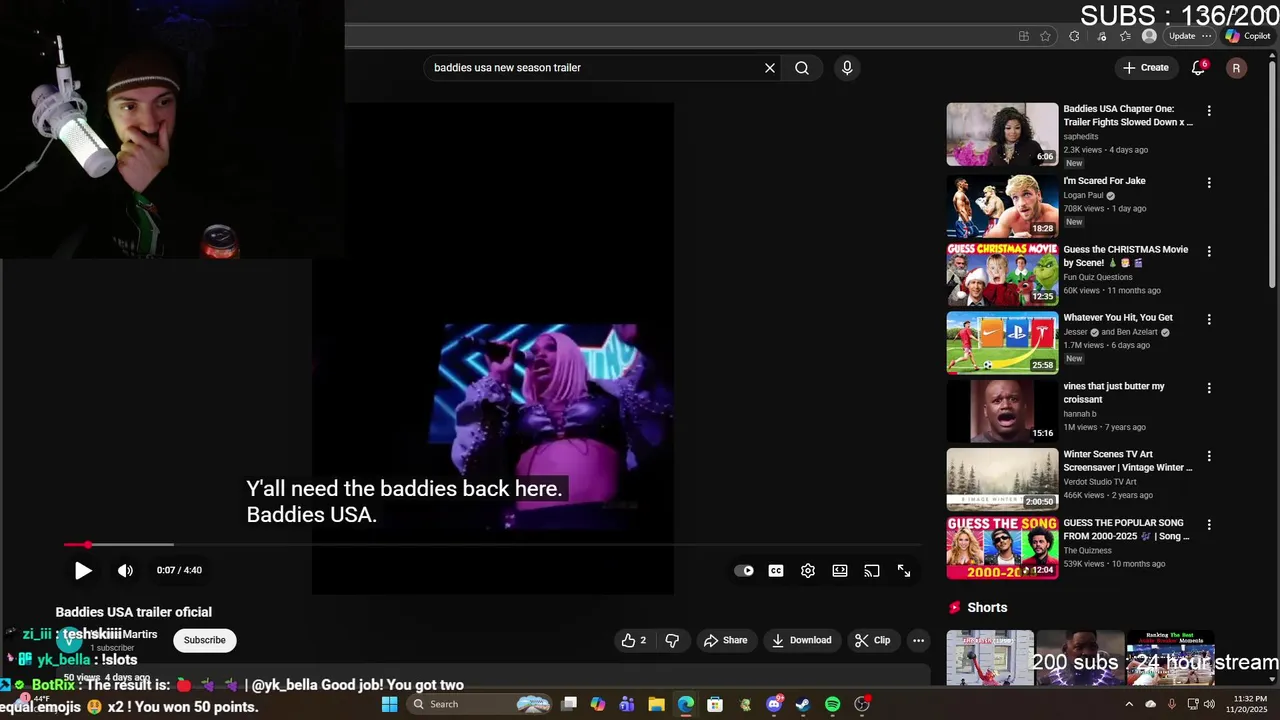This screenshot has height=720, width=1280.
Task: Open the Windows Start menu
Action: pyautogui.click(x=389, y=704)
